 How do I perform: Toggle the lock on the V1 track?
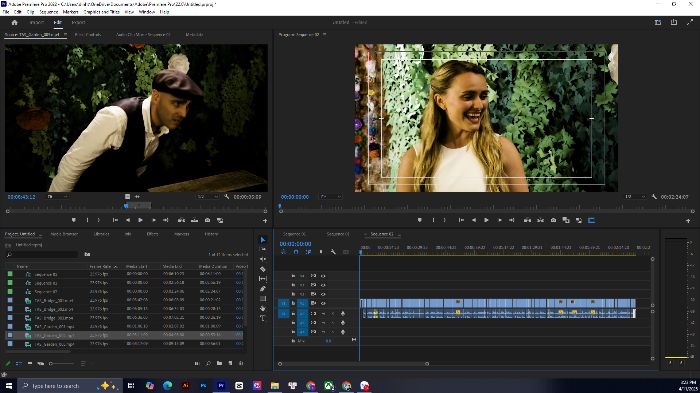click(x=293, y=303)
